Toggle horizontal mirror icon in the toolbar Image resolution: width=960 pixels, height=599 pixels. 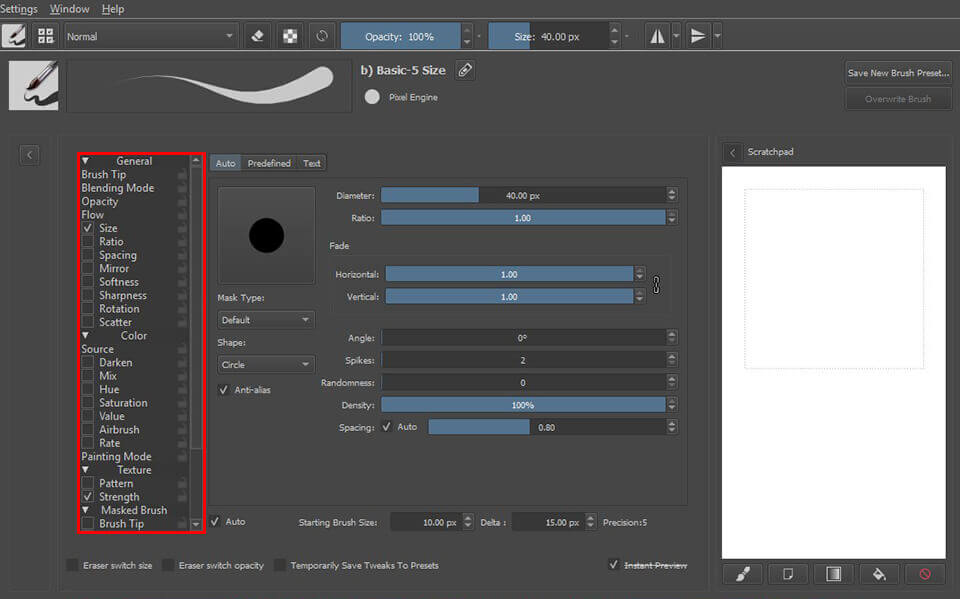657,35
